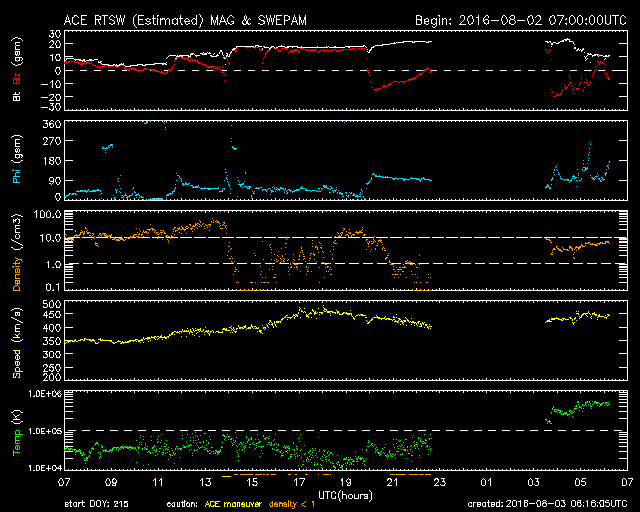Click the '07' hour label at the left end of the axis
The image size is (640, 512).
pos(64,483)
